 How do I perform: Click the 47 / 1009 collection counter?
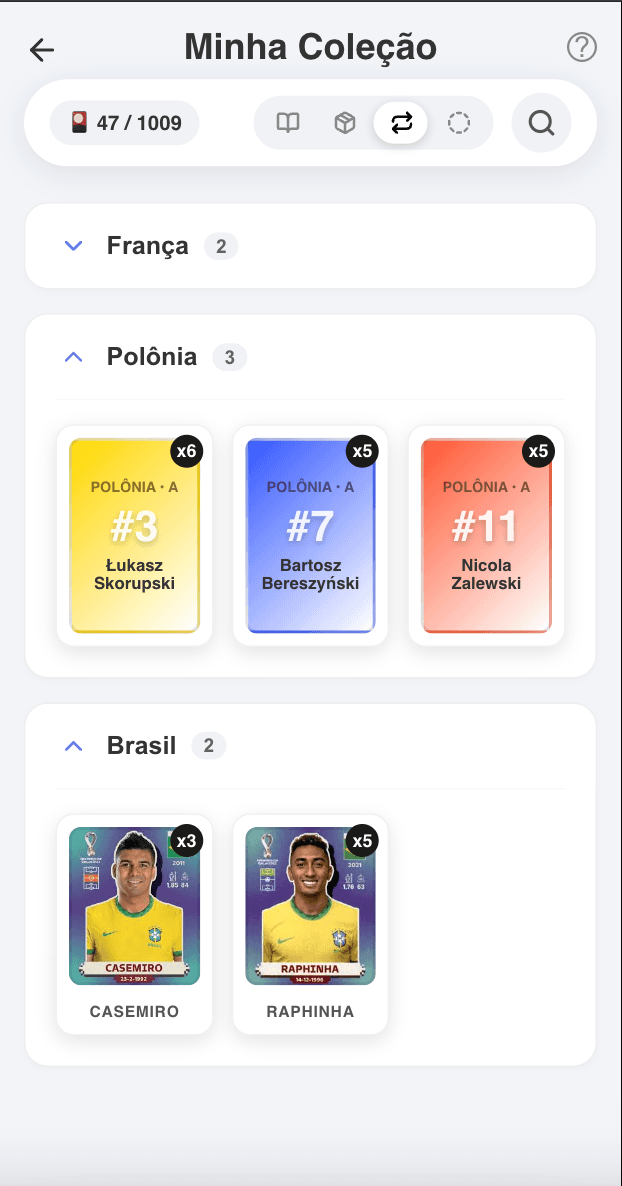(125, 123)
